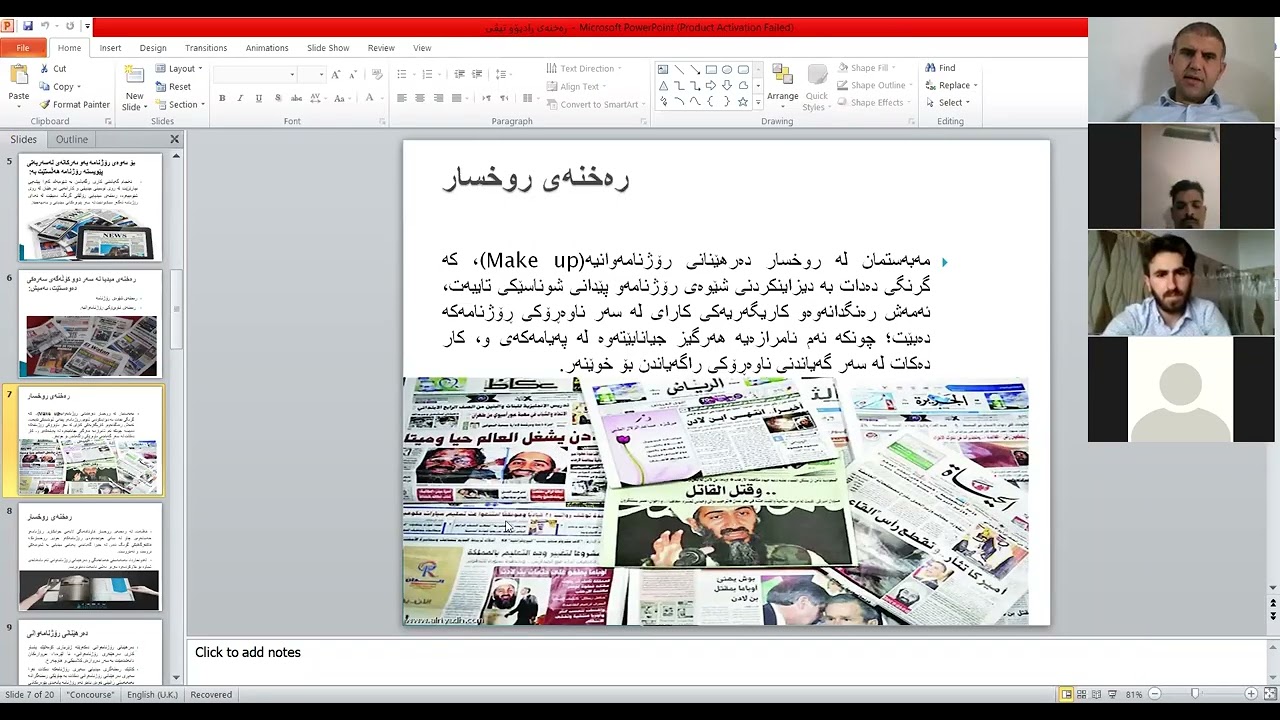
Task: Switch to the Transitions ribbon tab
Action: (x=206, y=48)
